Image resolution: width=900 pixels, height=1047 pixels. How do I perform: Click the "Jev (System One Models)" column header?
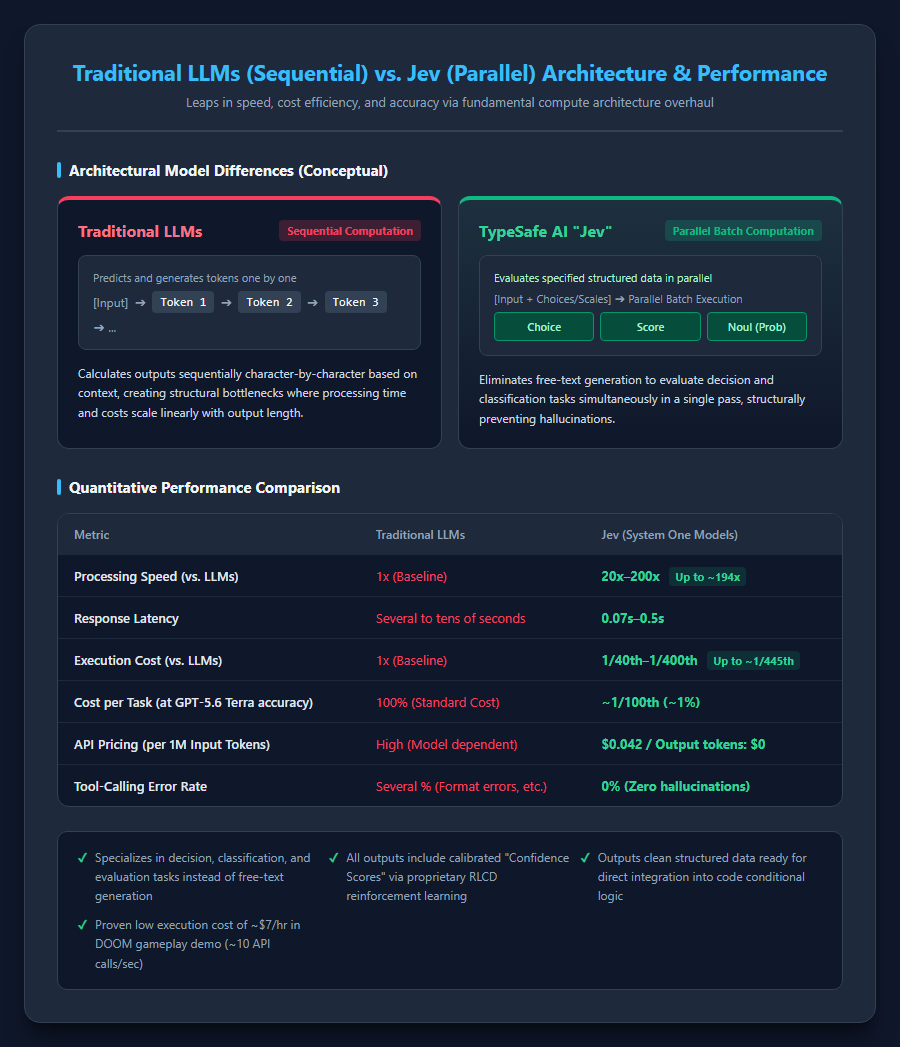tap(669, 535)
